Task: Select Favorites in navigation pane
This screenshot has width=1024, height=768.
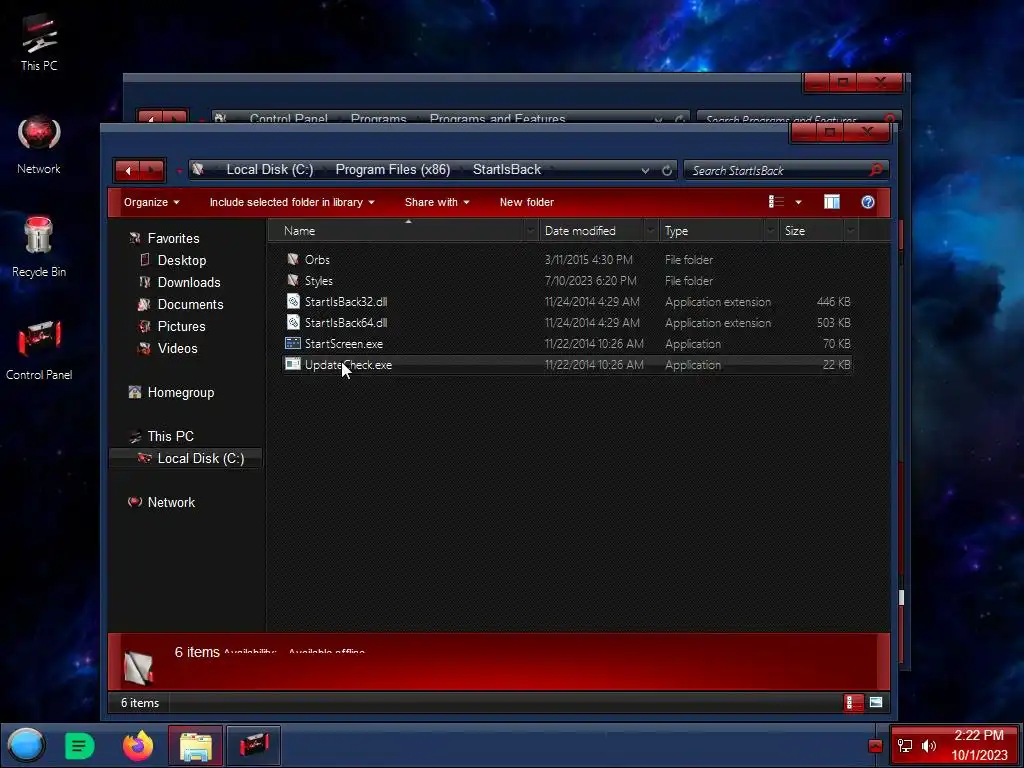Action: point(173,238)
